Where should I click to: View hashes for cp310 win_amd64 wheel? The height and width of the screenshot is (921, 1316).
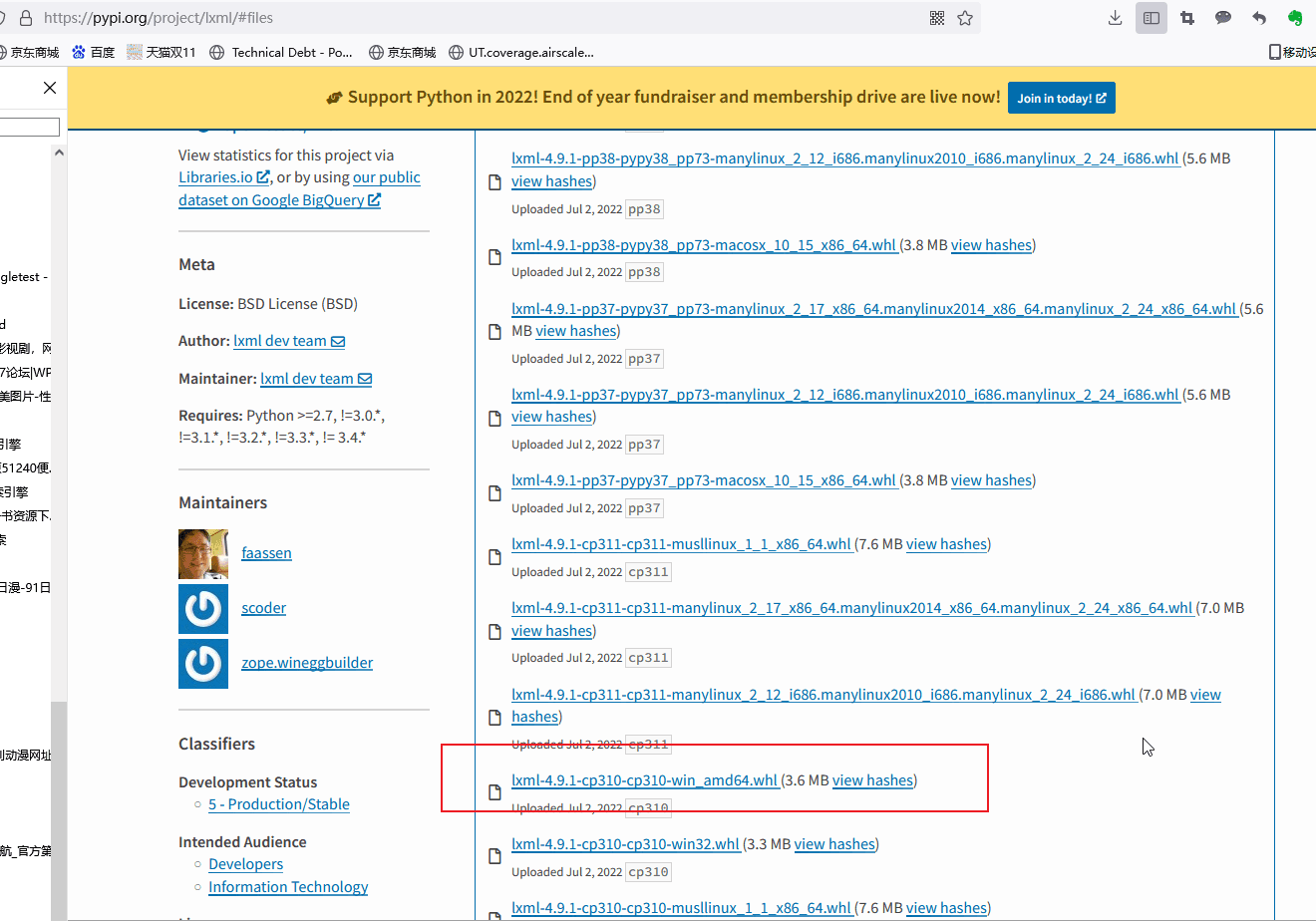point(872,780)
